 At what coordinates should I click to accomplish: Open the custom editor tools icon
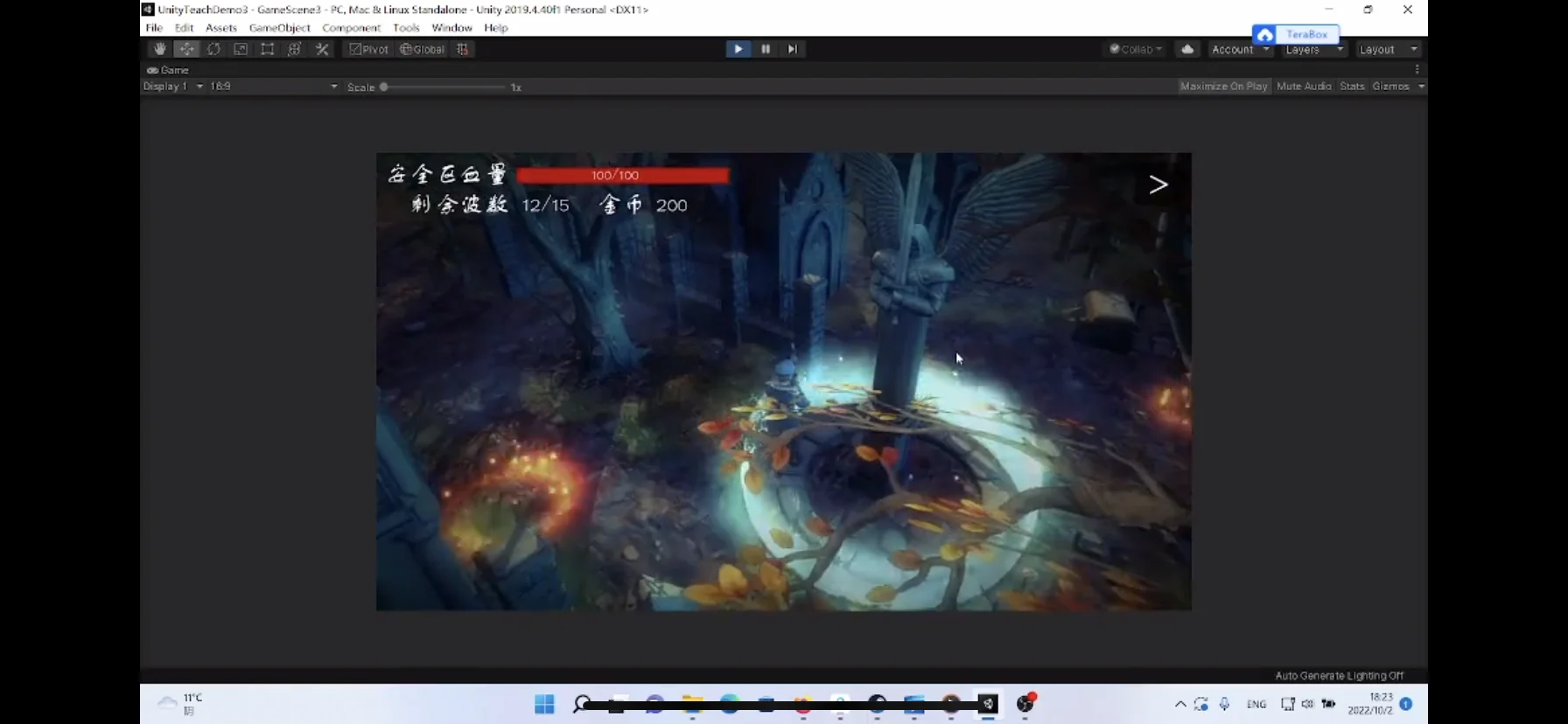tap(322, 49)
